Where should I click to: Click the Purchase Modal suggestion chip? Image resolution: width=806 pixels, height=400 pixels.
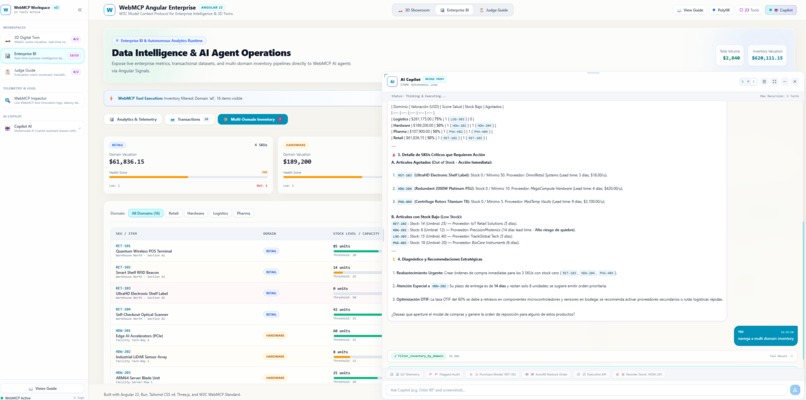tap(492, 374)
